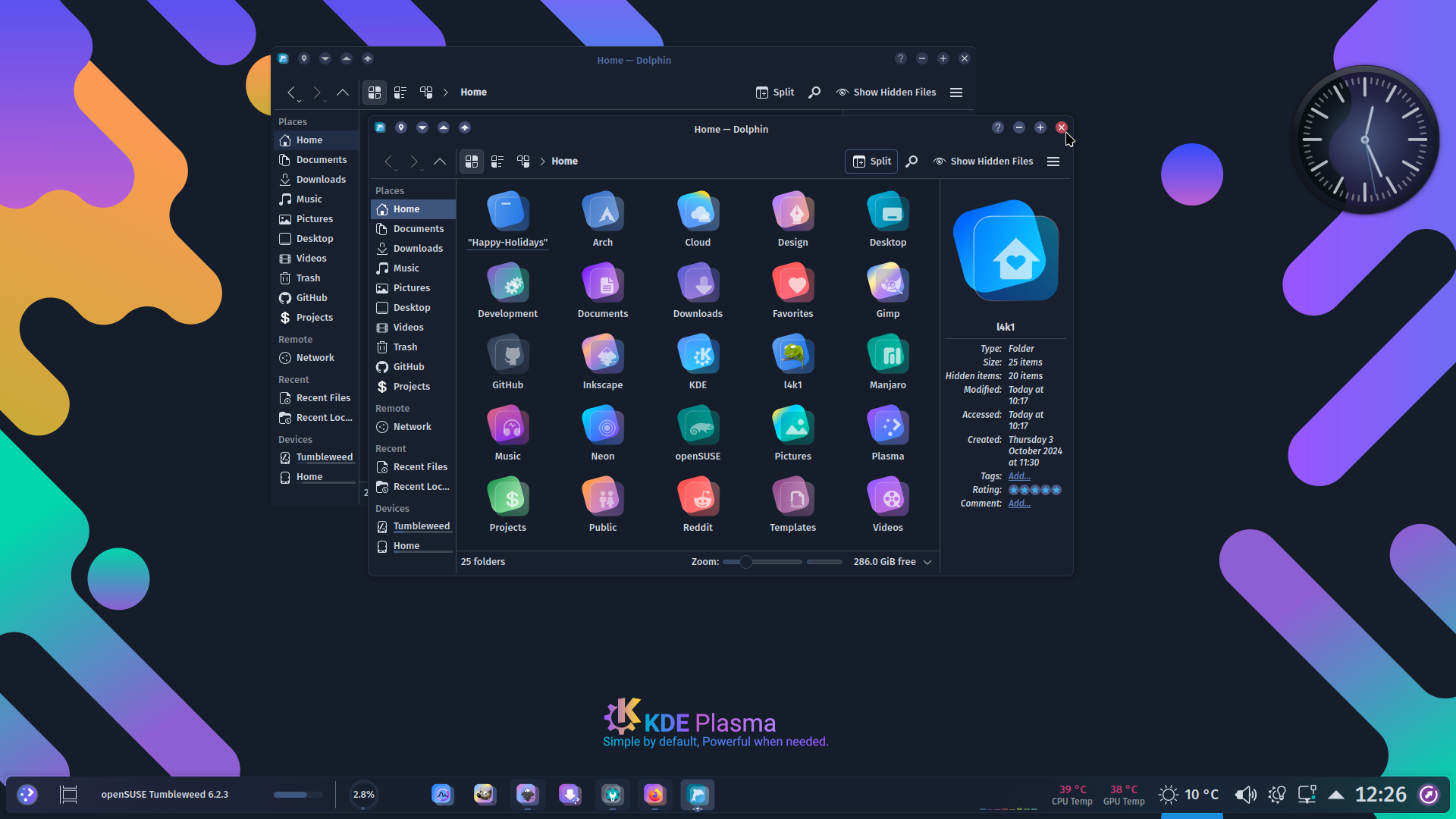Viewport: 1456px width, 819px height.
Task: Click the weather widget showing 10 °C
Action: click(x=1189, y=795)
